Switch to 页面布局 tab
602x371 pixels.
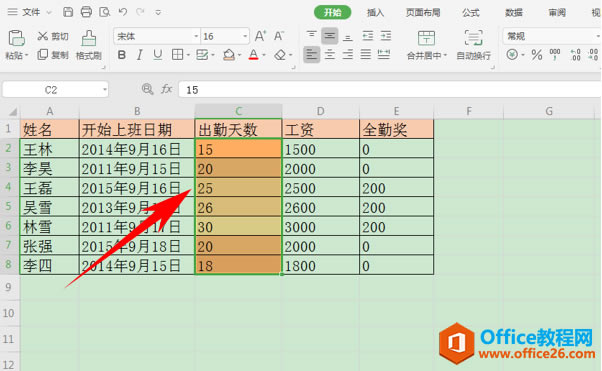(423, 13)
